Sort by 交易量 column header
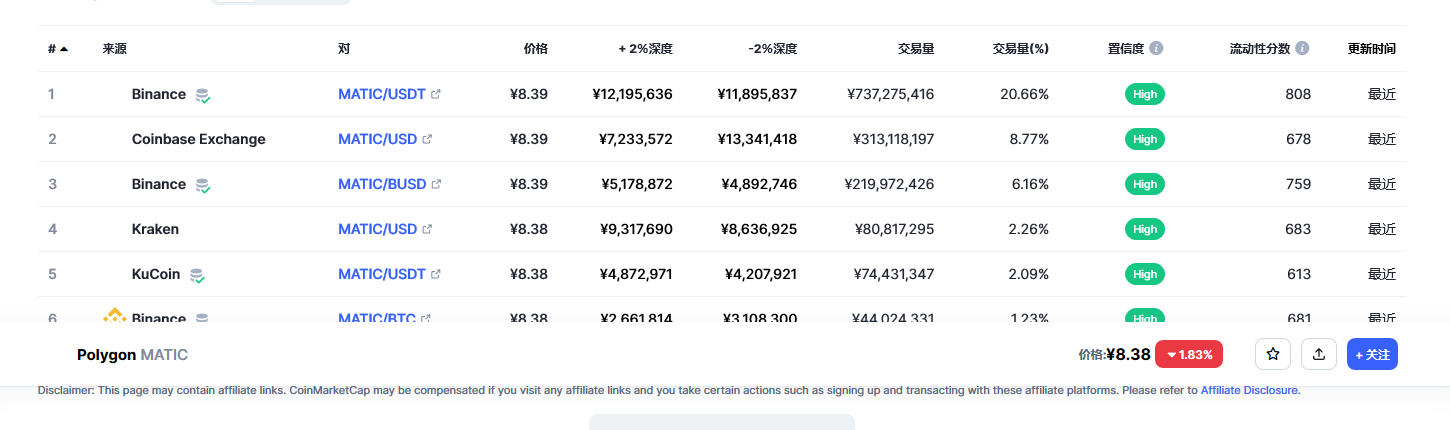This screenshot has width=1450, height=430. [x=916, y=48]
